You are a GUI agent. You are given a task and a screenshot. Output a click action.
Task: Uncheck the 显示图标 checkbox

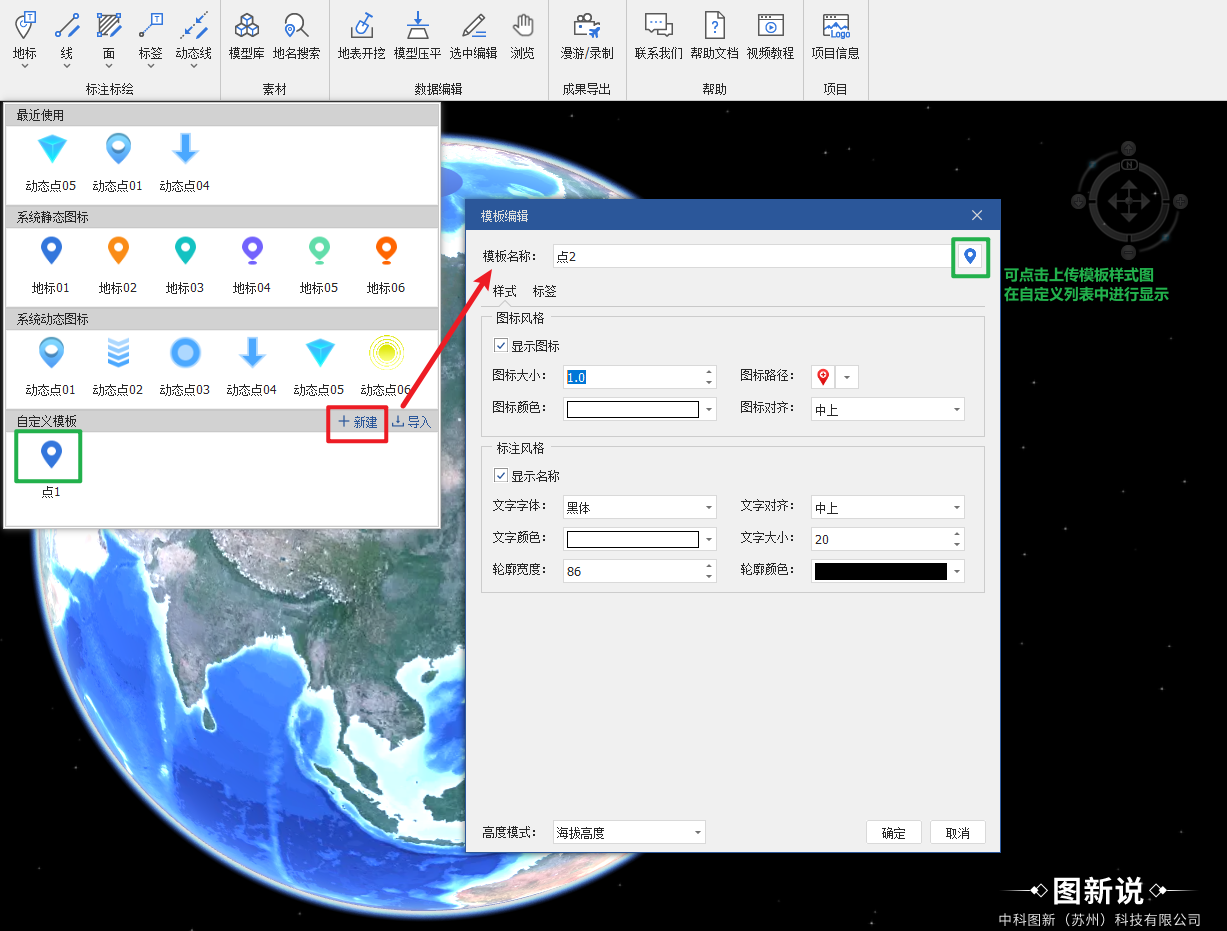[501, 346]
